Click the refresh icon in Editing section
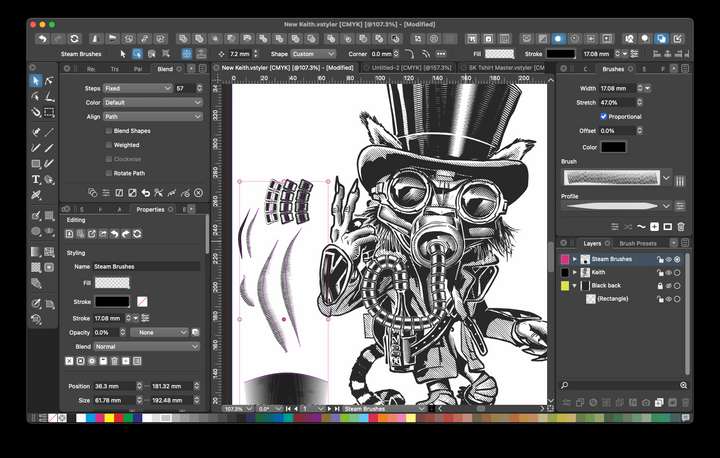The width and height of the screenshot is (720, 458). [x=137, y=234]
